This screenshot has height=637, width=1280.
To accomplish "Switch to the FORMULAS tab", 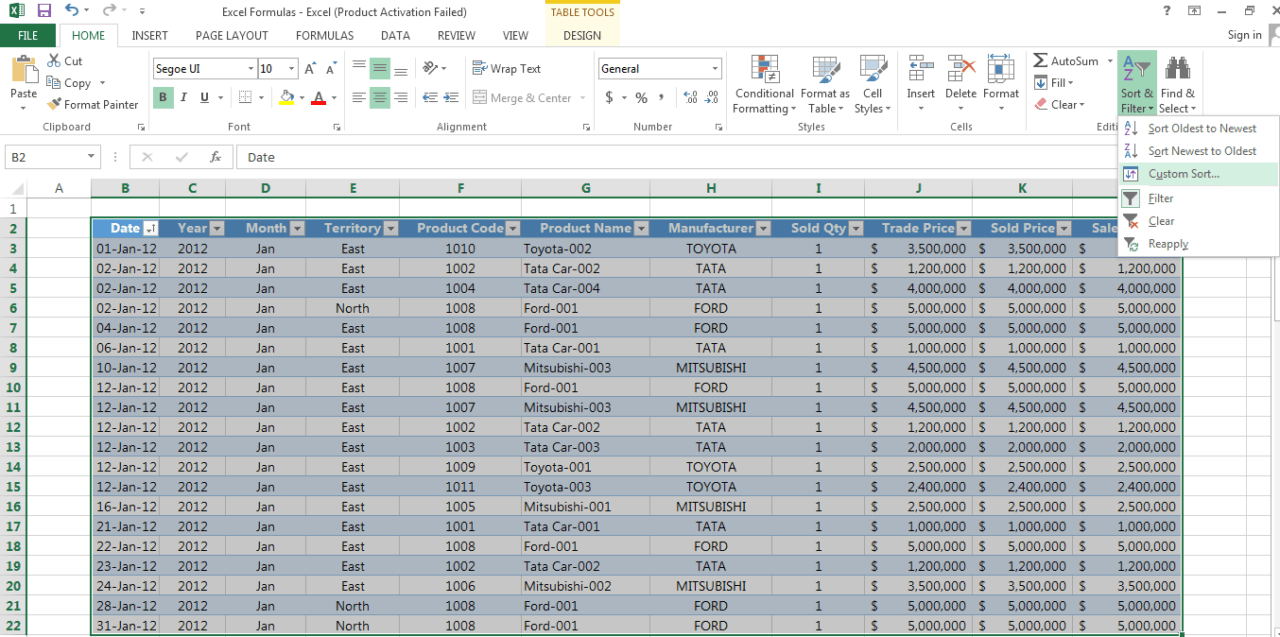I will [325, 35].
